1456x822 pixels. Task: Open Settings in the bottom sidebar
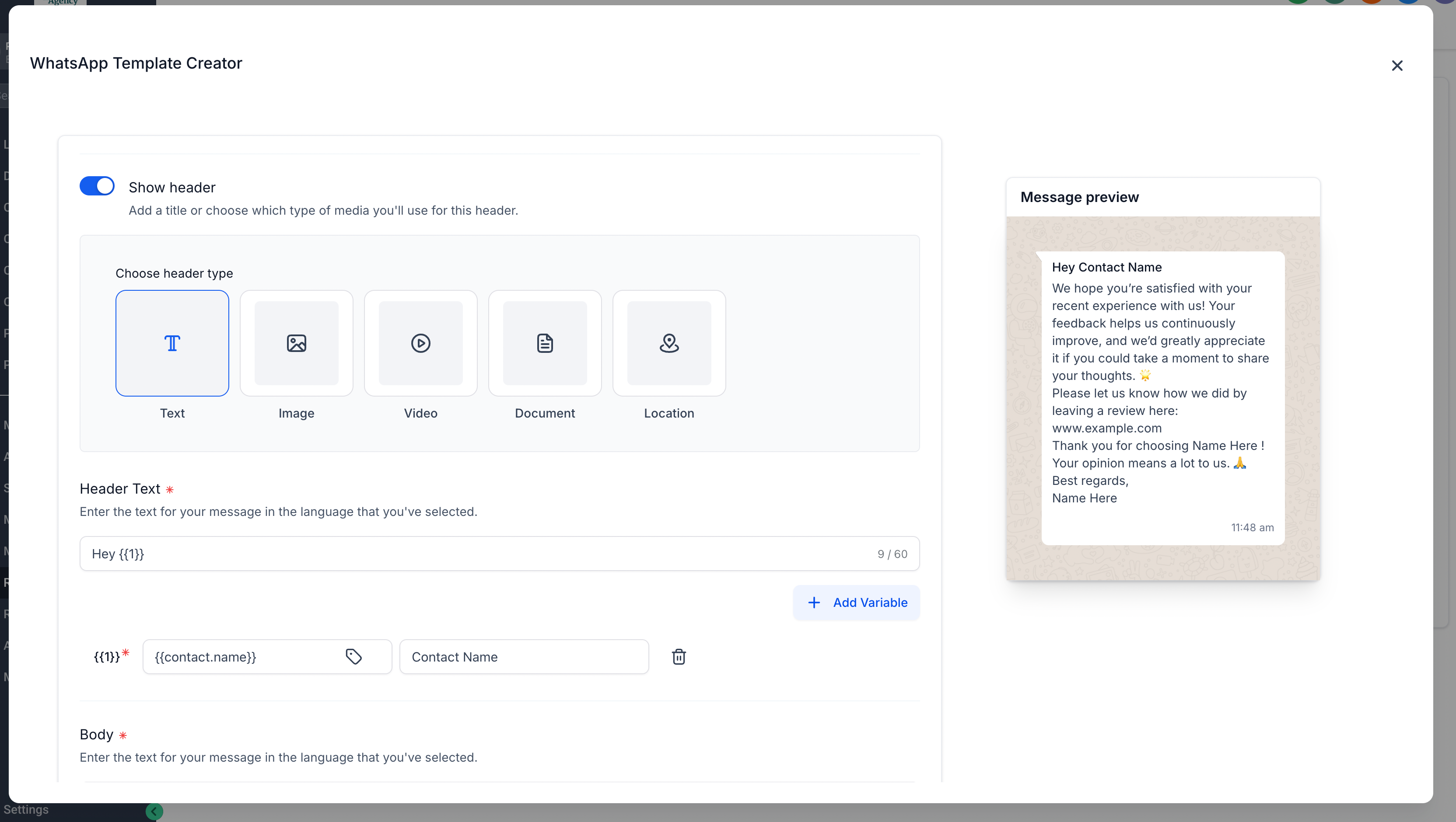tap(26, 810)
